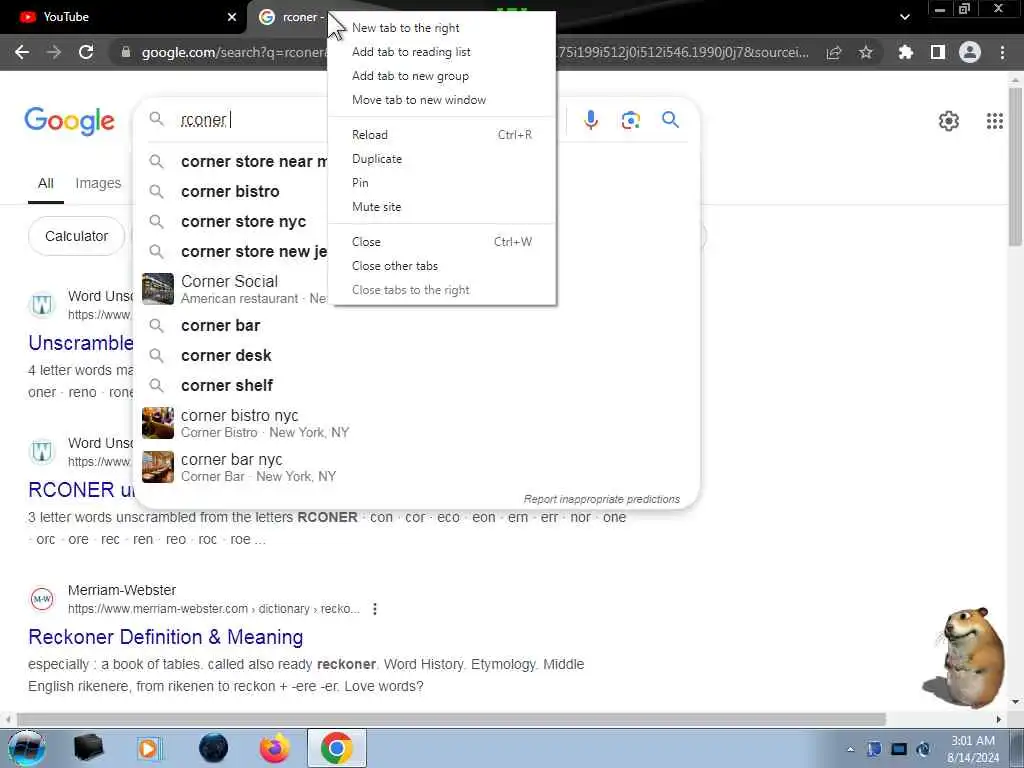Image resolution: width=1024 pixels, height=768 pixels.
Task: Switch to the YouTube tab
Action: [123, 17]
